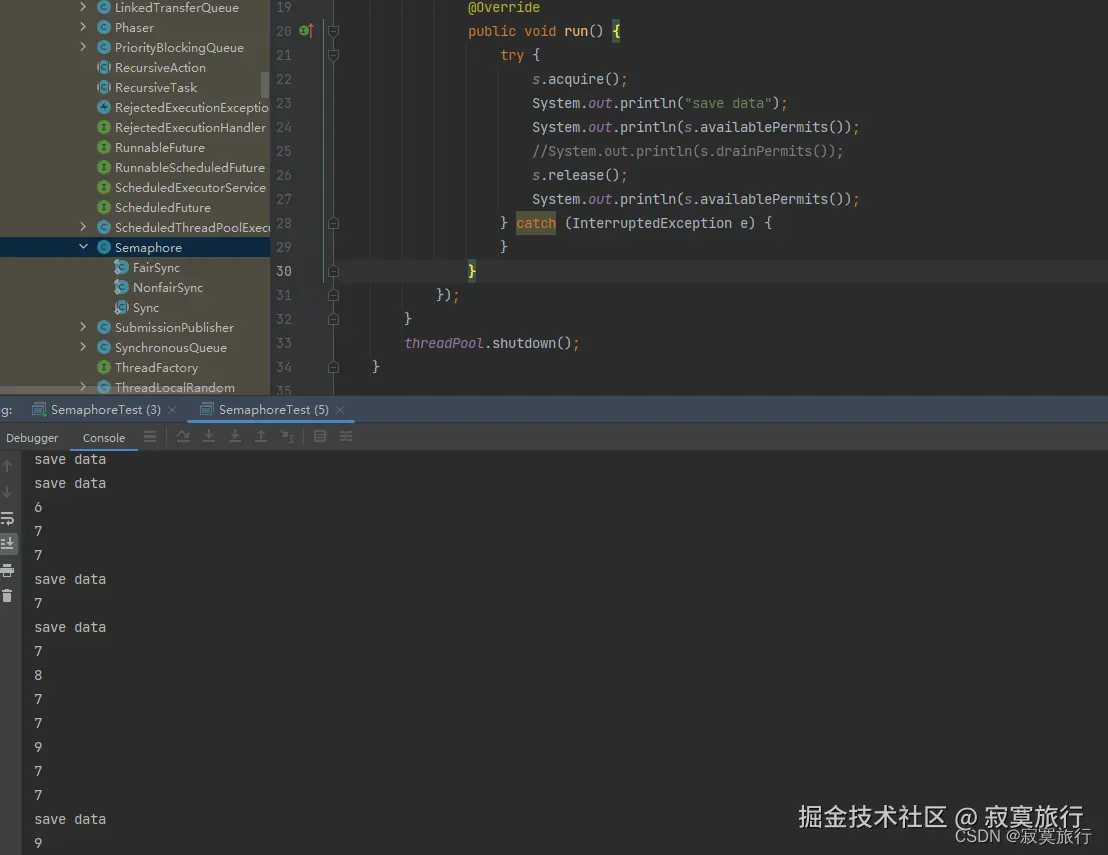
Task: Click the Step Out debugger icon
Action: (x=261, y=437)
